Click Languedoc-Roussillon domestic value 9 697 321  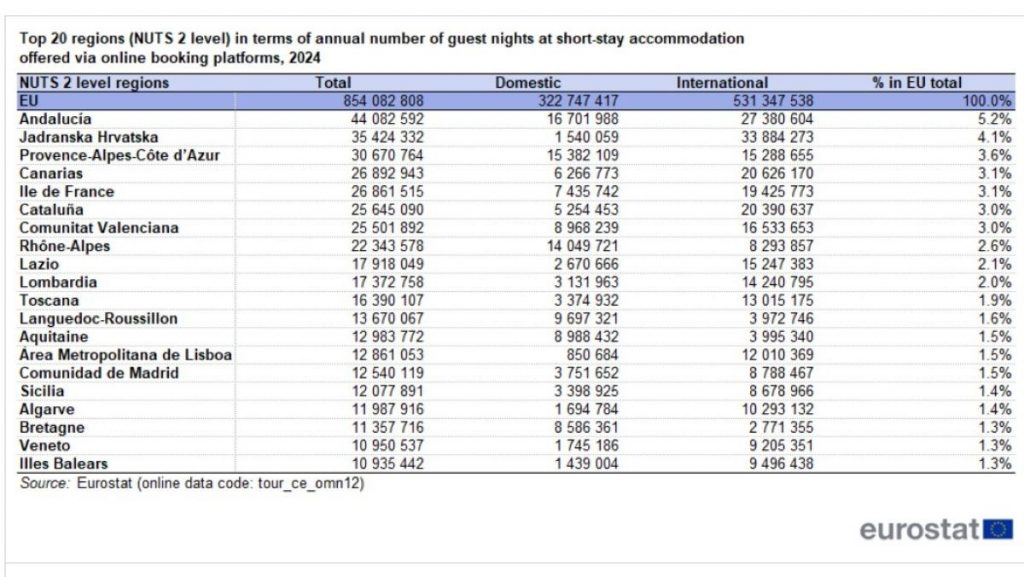[586, 319]
